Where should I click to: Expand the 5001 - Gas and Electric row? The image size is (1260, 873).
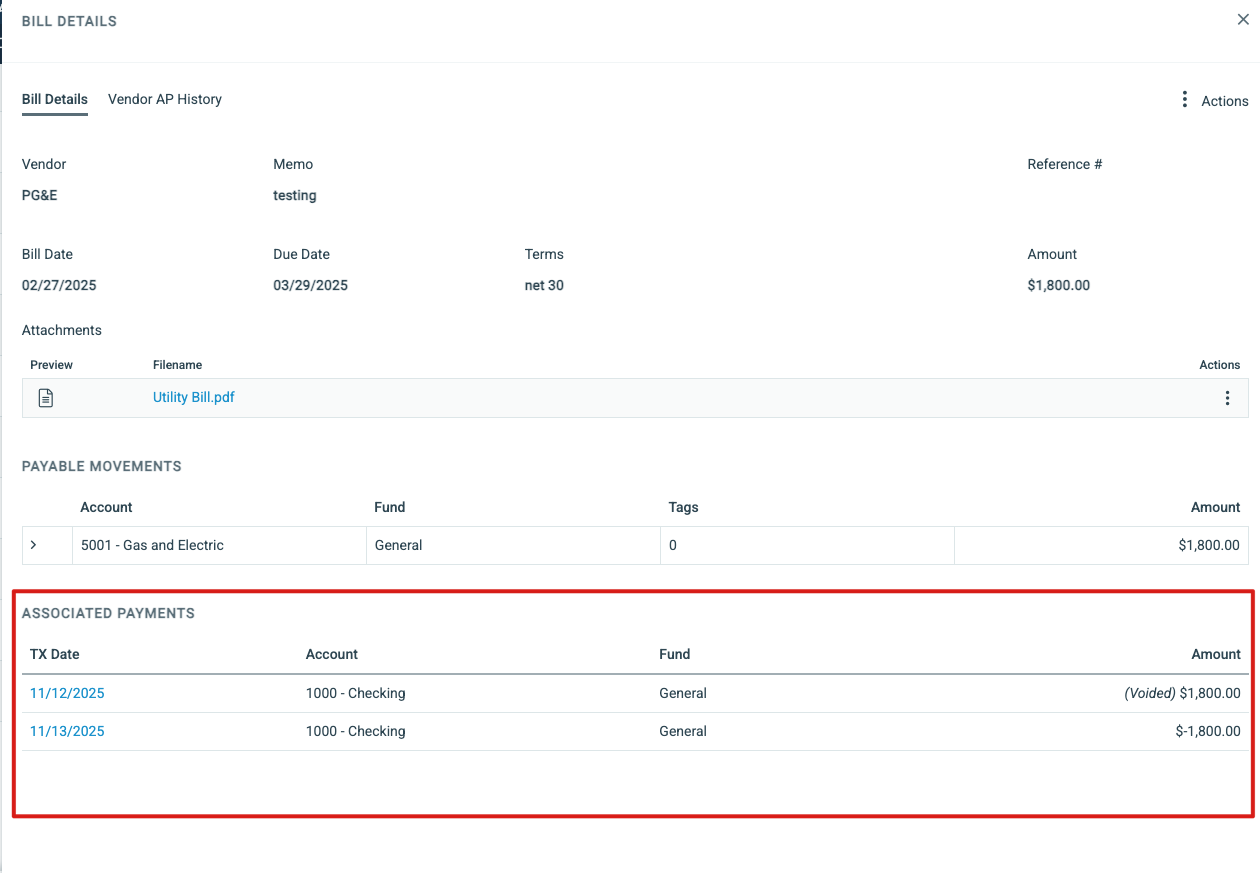33,545
